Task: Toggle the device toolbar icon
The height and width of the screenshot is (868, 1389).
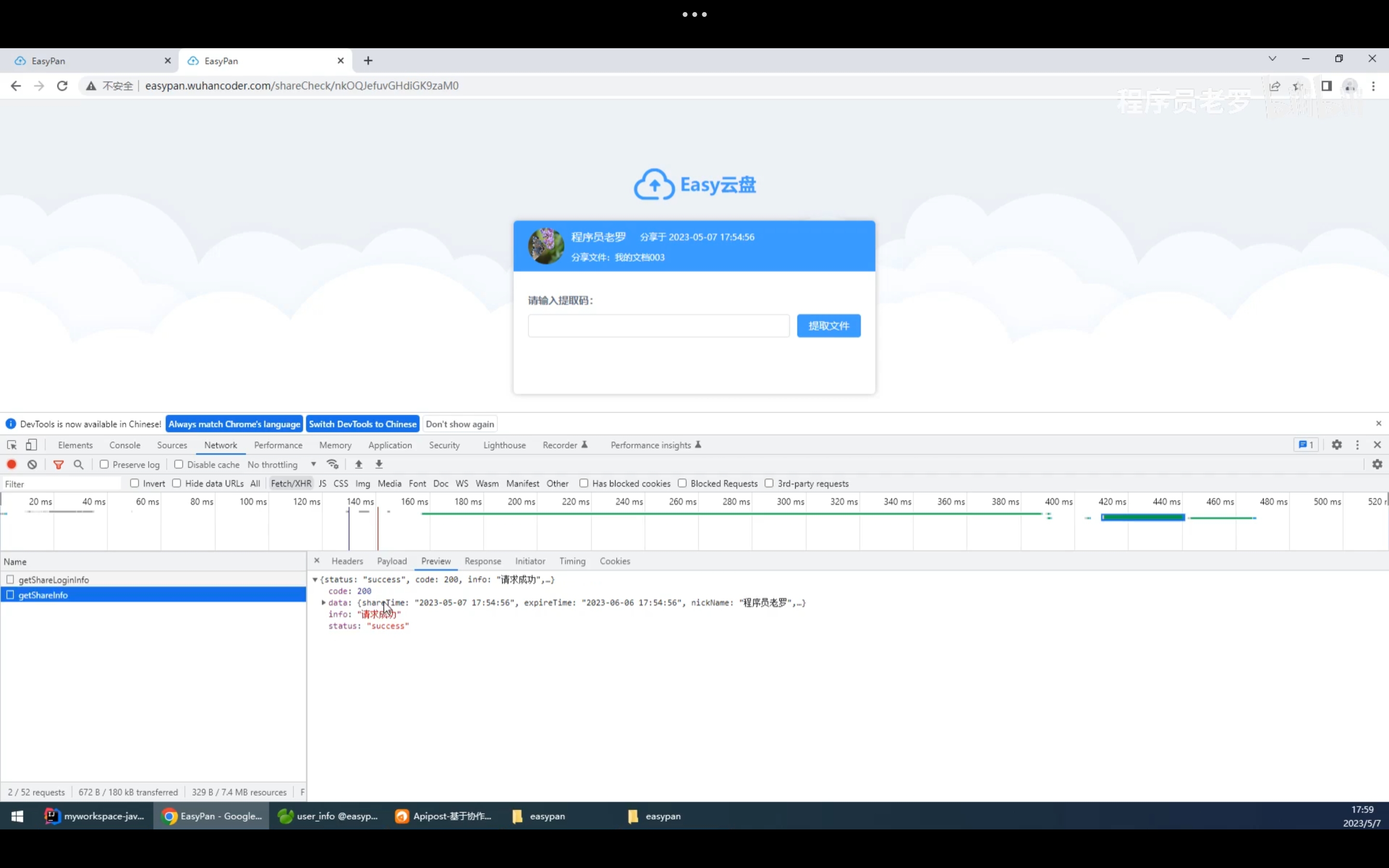Action: coord(31,445)
